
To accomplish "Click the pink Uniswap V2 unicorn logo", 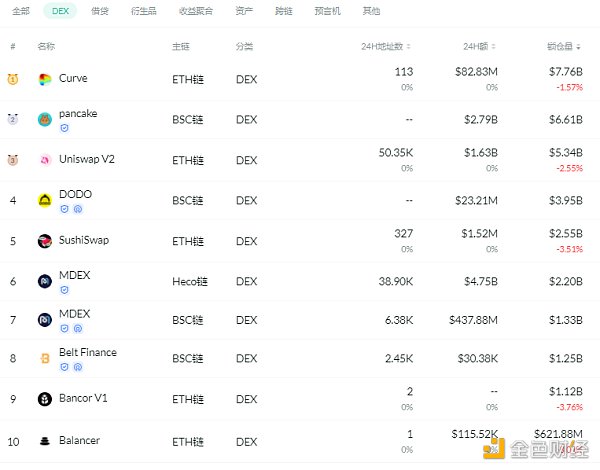I will [x=45, y=160].
